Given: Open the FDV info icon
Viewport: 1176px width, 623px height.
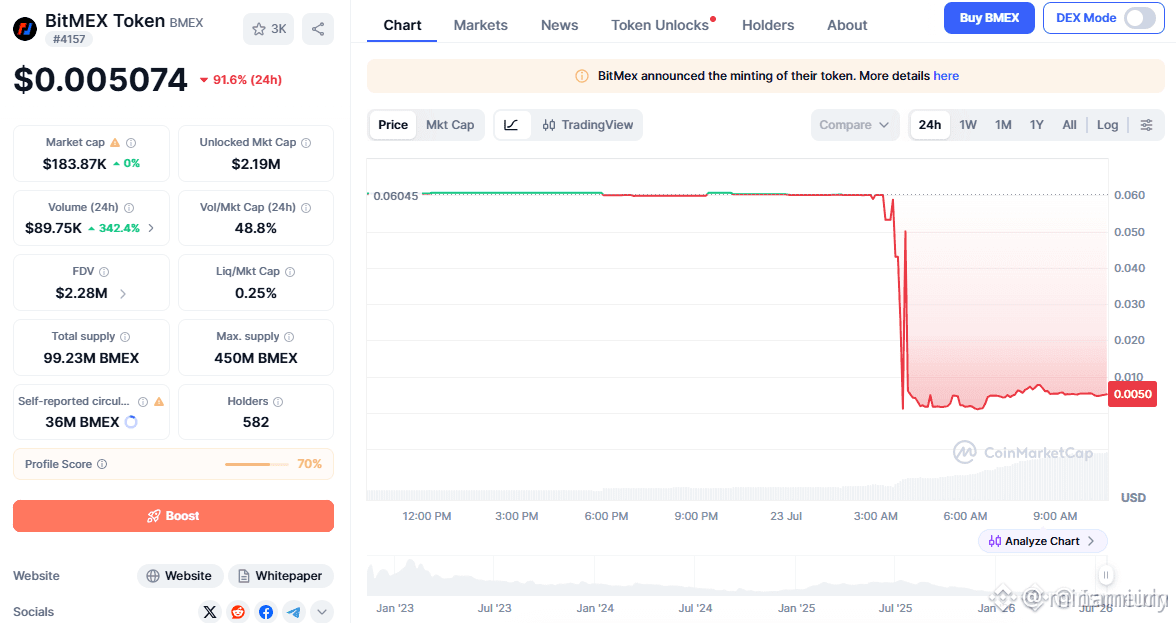Looking at the screenshot, I should point(104,272).
